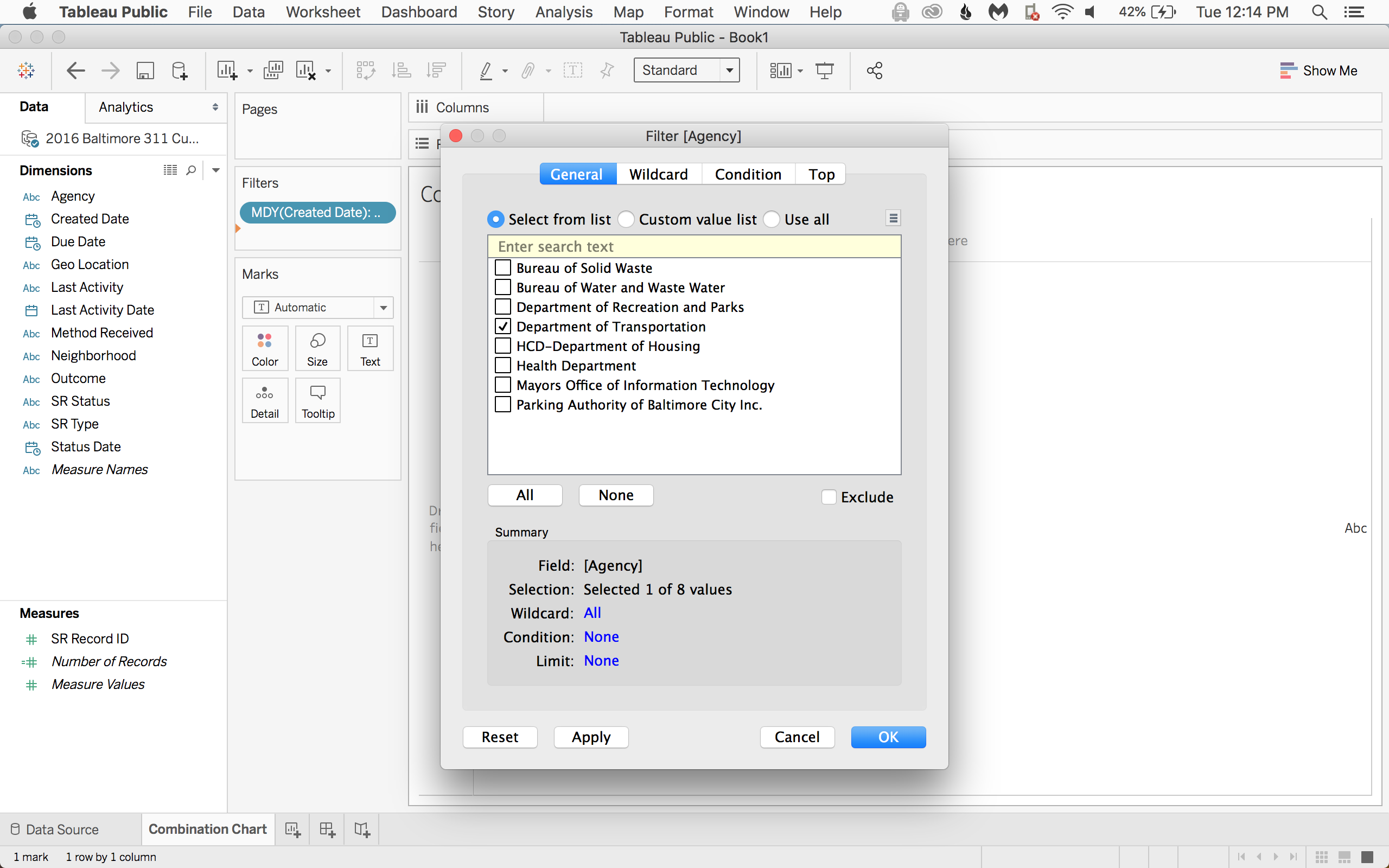Screen dimensions: 1389x868
Task: Check Department of Recreation and Parks
Action: 503,307
